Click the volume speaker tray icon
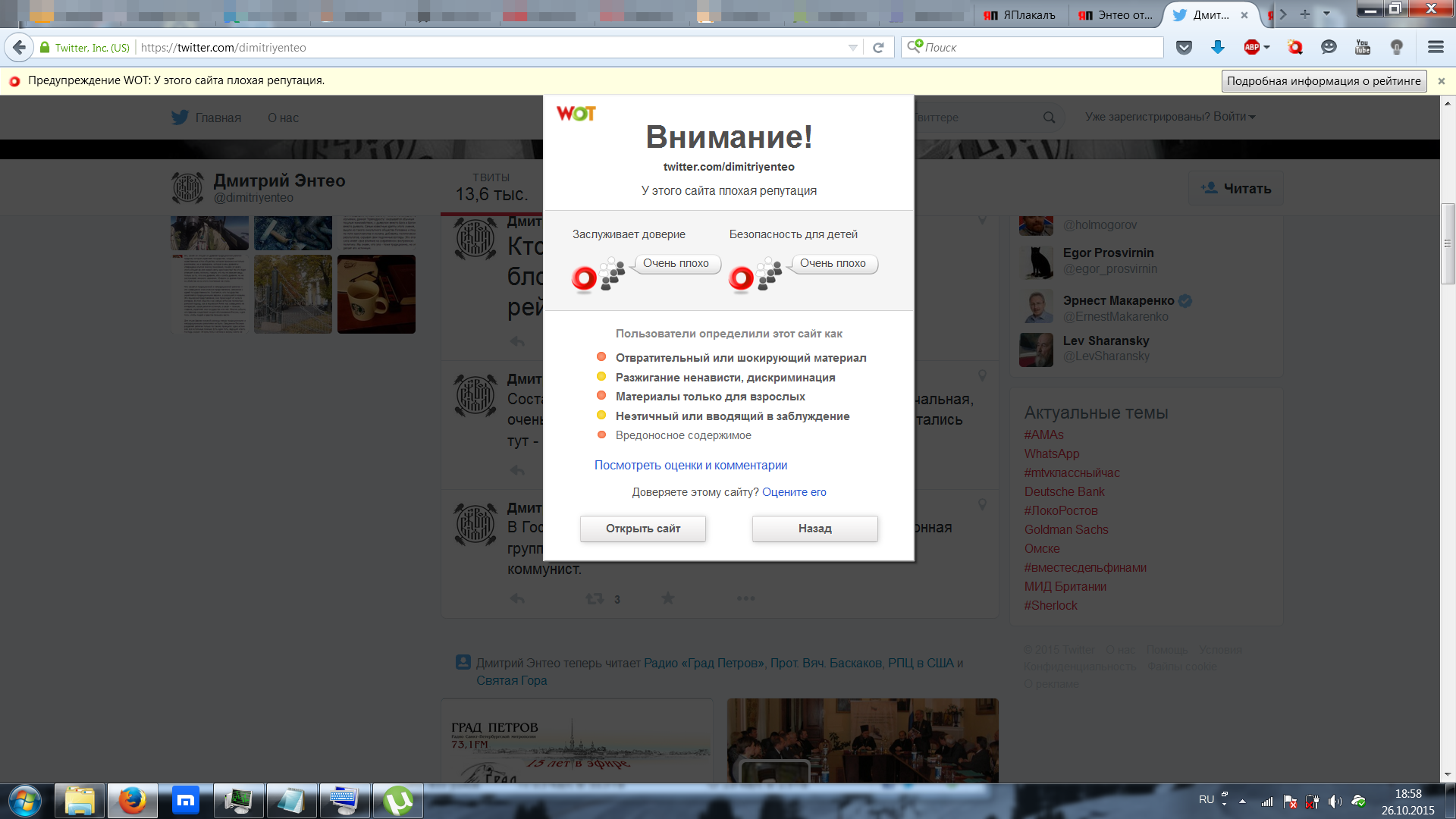1456x819 pixels. (x=1335, y=802)
